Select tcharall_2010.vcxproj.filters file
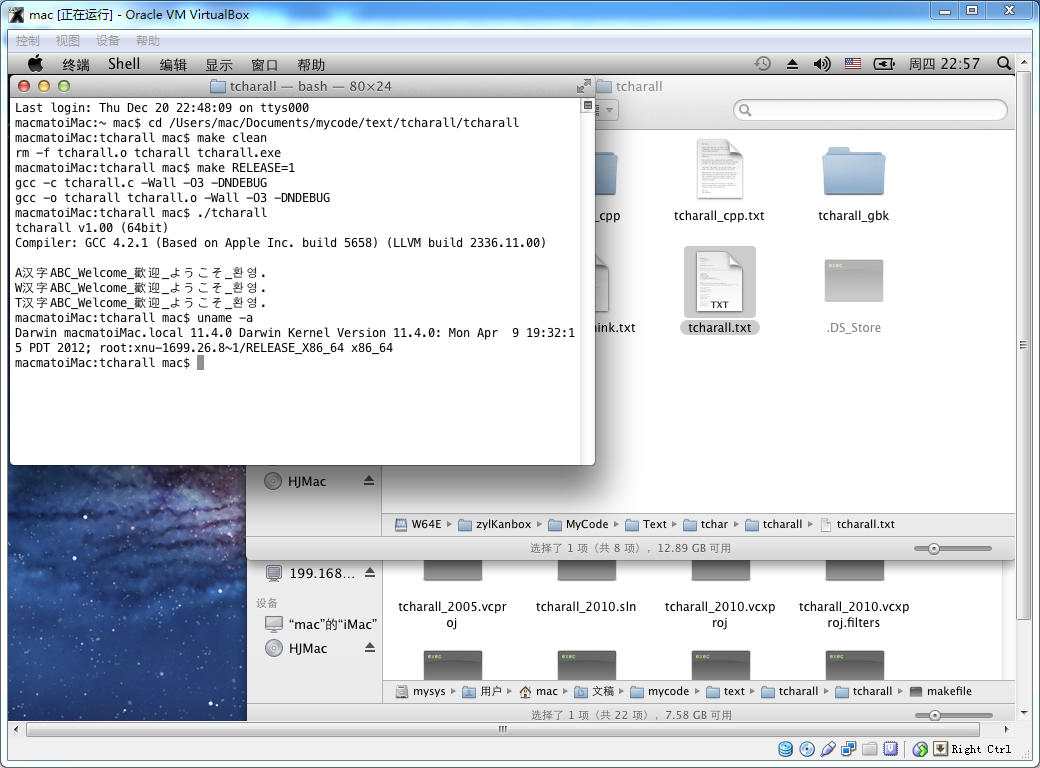Screen dimensions: 1040x768 pos(854,614)
